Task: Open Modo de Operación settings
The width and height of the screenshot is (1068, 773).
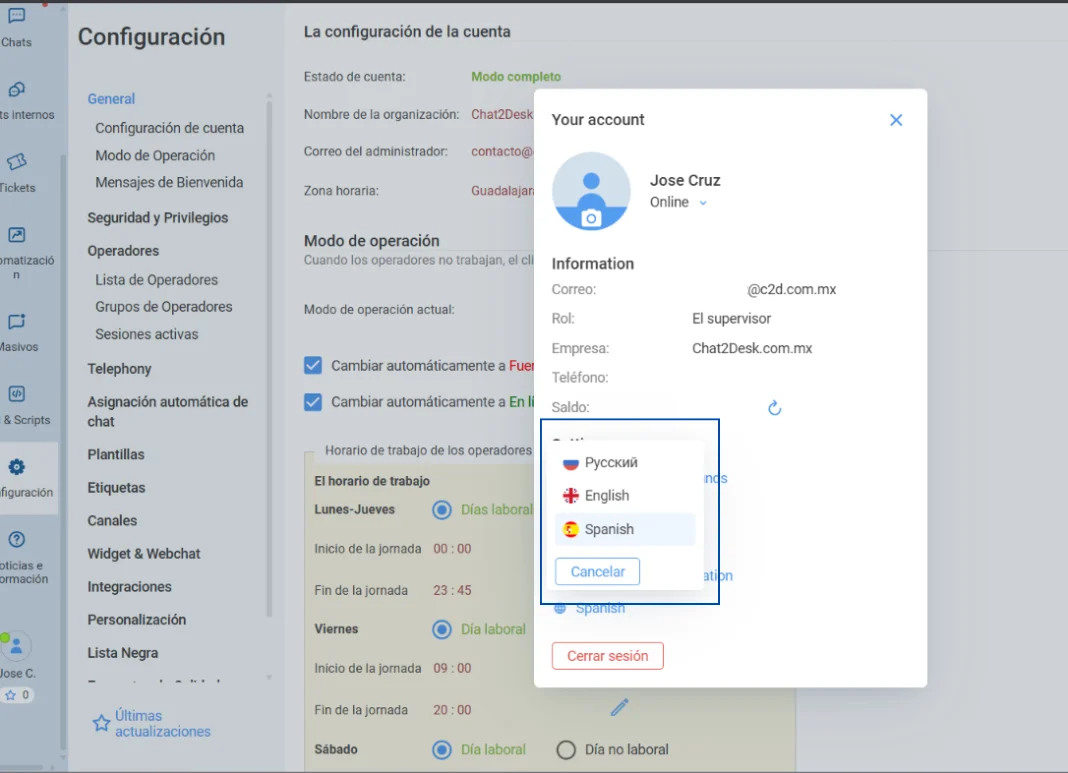Action: pyautogui.click(x=155, y=155)
